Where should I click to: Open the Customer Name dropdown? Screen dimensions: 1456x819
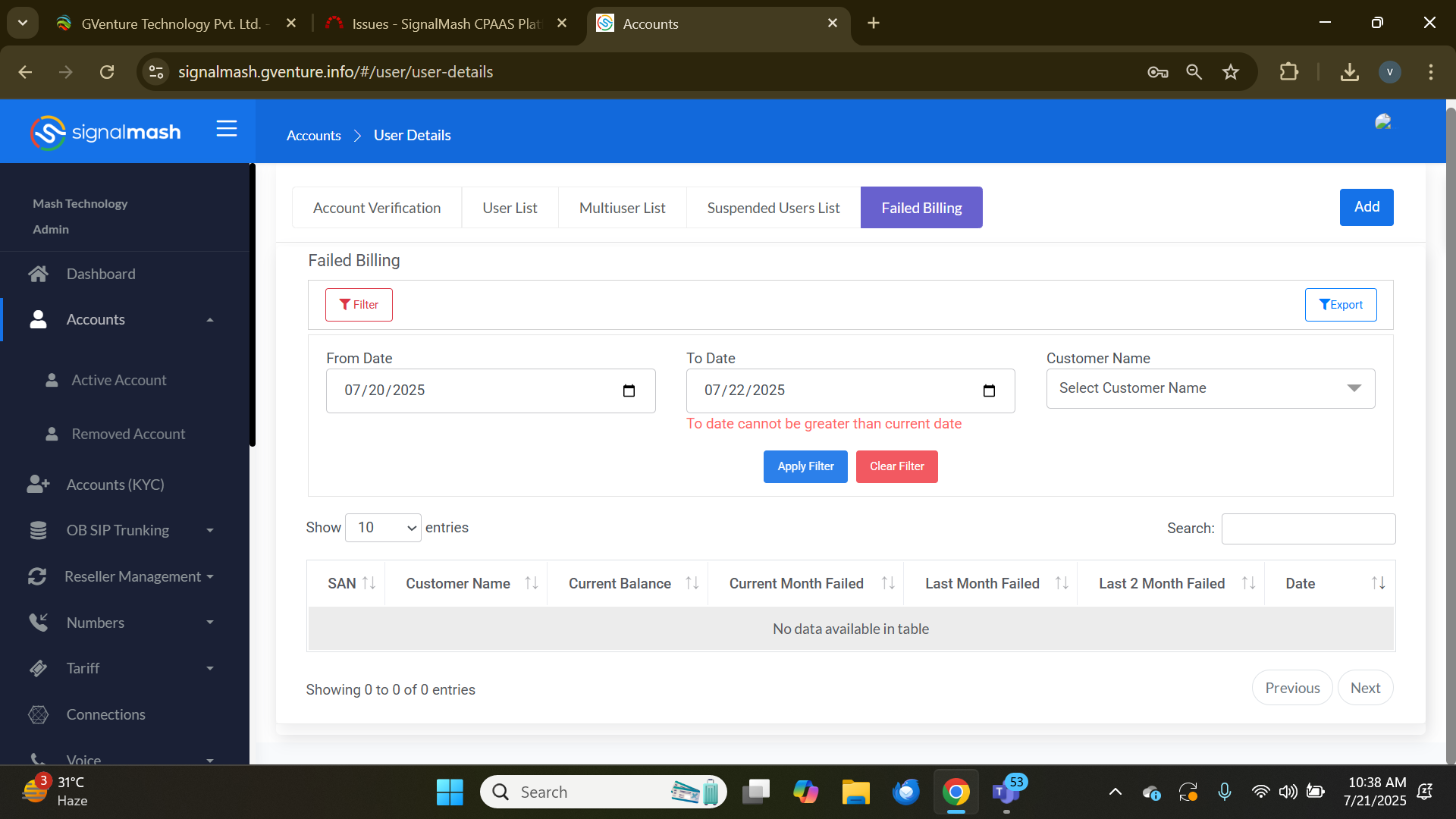click(1210, 388)
